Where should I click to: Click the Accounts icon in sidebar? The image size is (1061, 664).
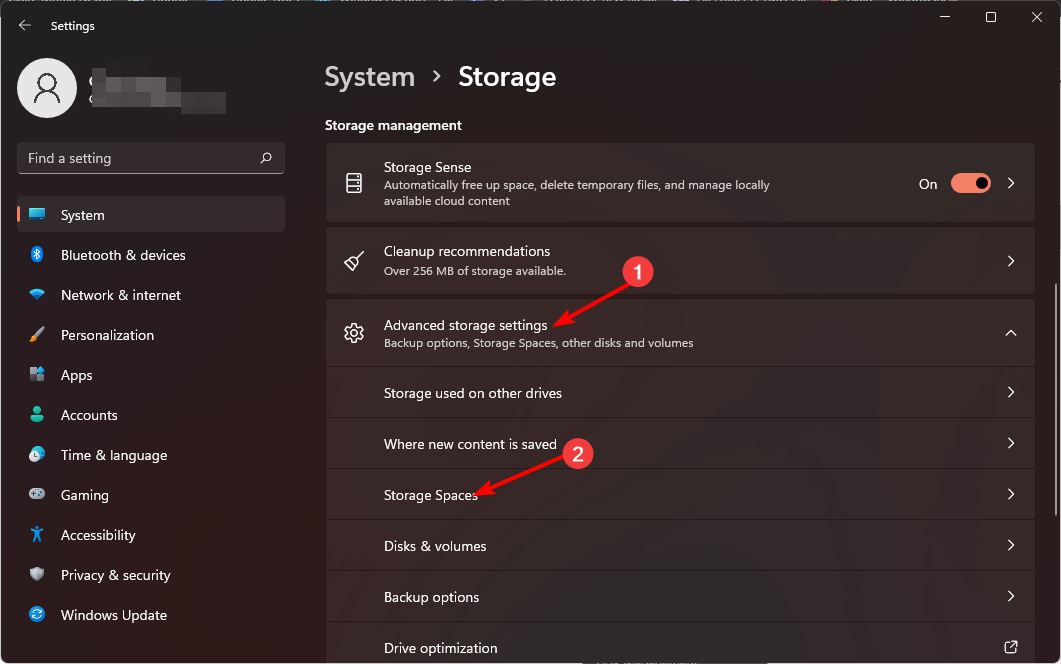click(x=37, y=415)
